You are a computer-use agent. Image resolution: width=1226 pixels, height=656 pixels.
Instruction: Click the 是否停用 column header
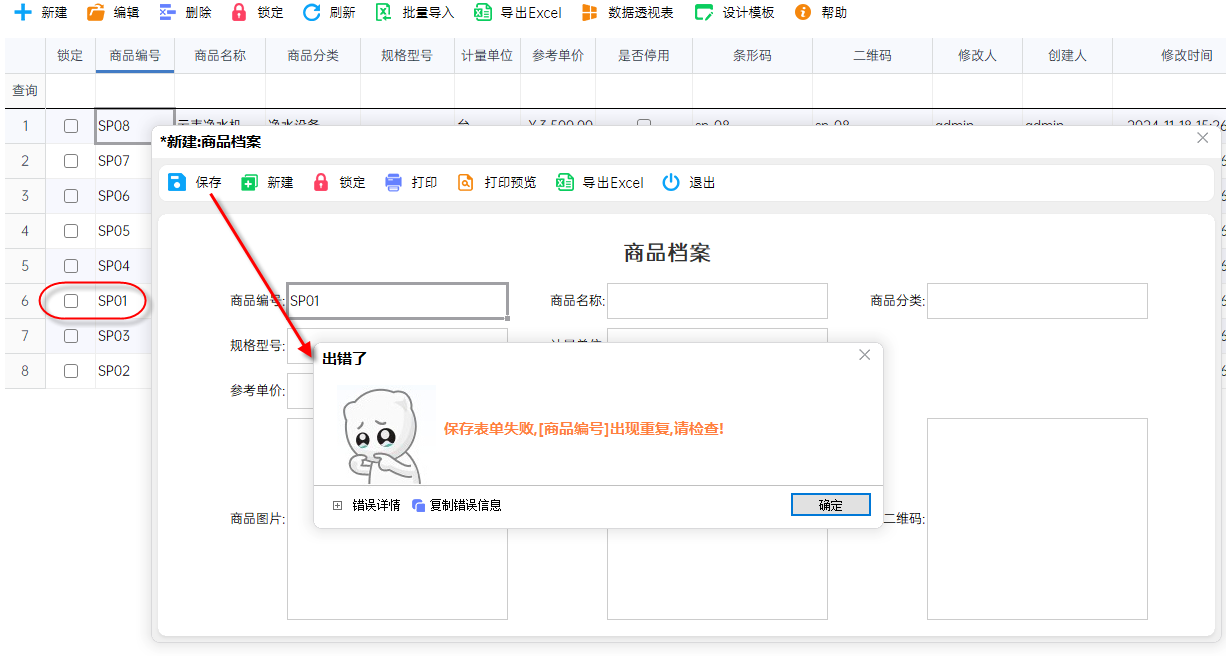(644, 56)
